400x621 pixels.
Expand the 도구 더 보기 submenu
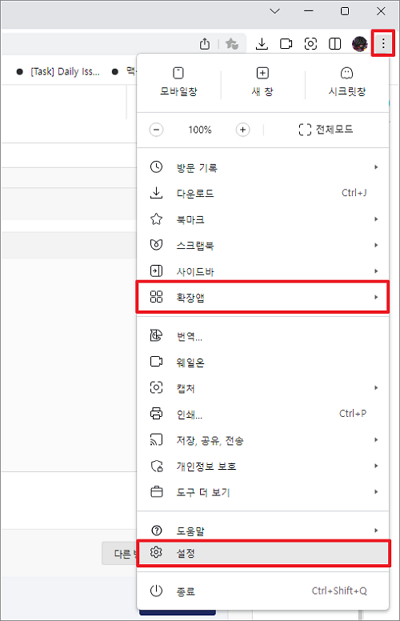coord(263,492)
